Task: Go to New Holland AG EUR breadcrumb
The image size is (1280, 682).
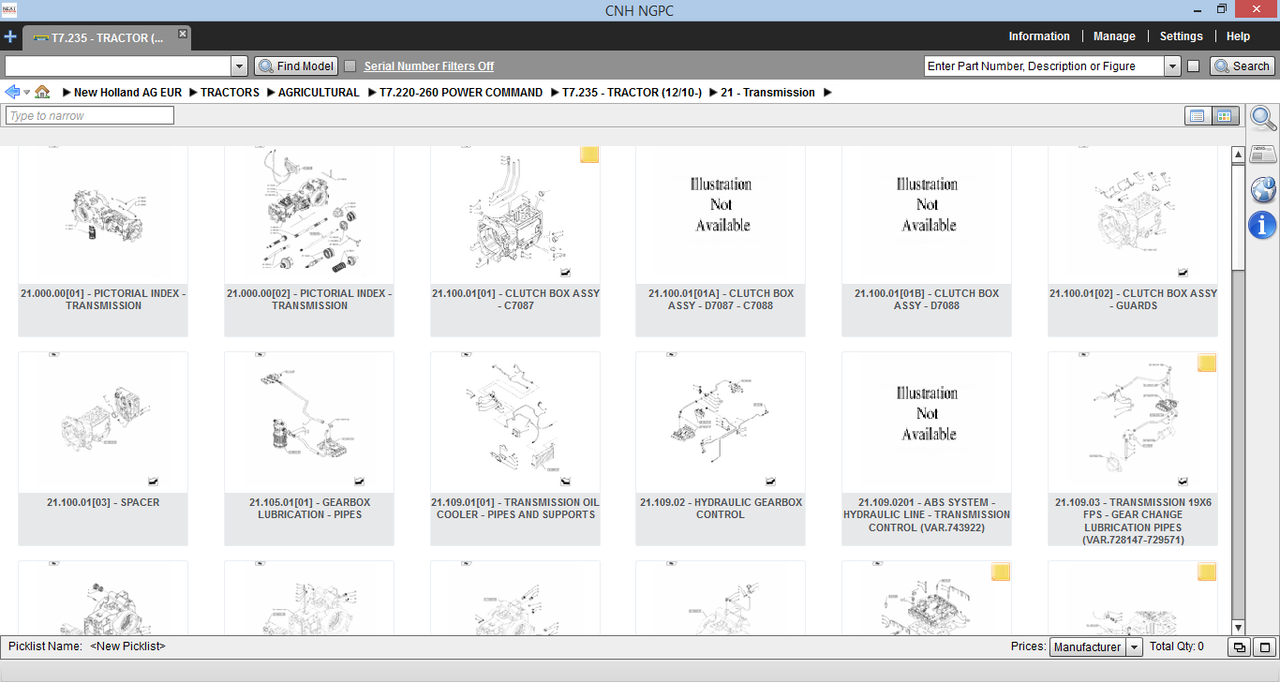Action: (x=128, y=92)
